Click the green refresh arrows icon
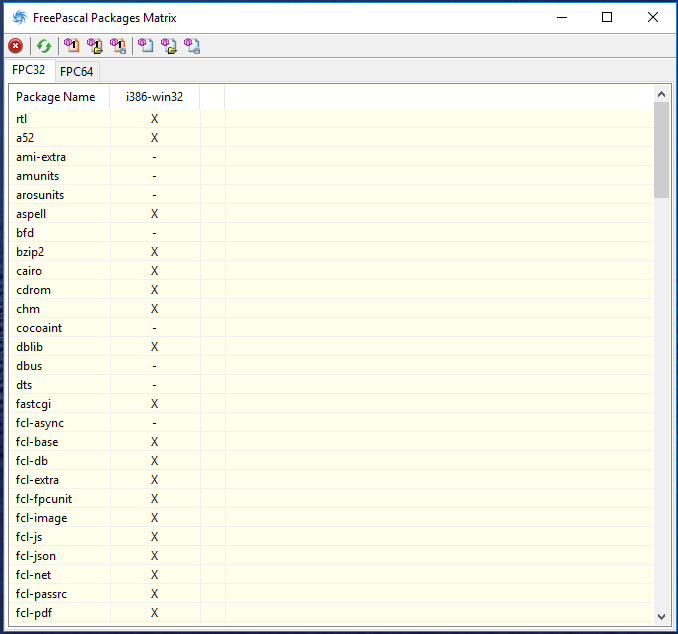Viewport: 678px width, 634px height. [44, 45]
